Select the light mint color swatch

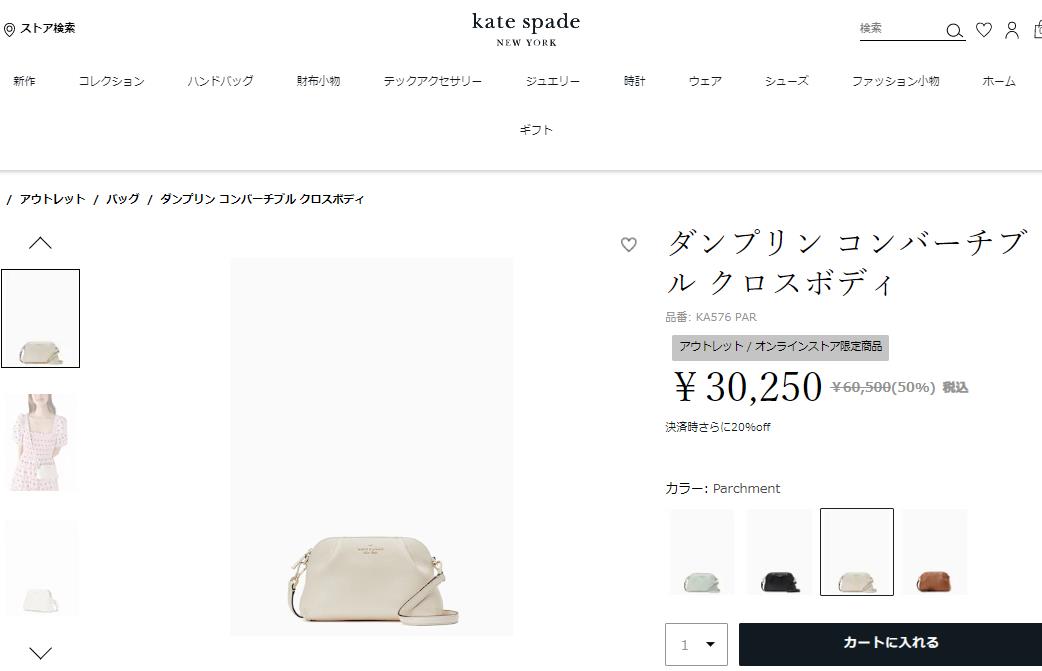(701, 552)
